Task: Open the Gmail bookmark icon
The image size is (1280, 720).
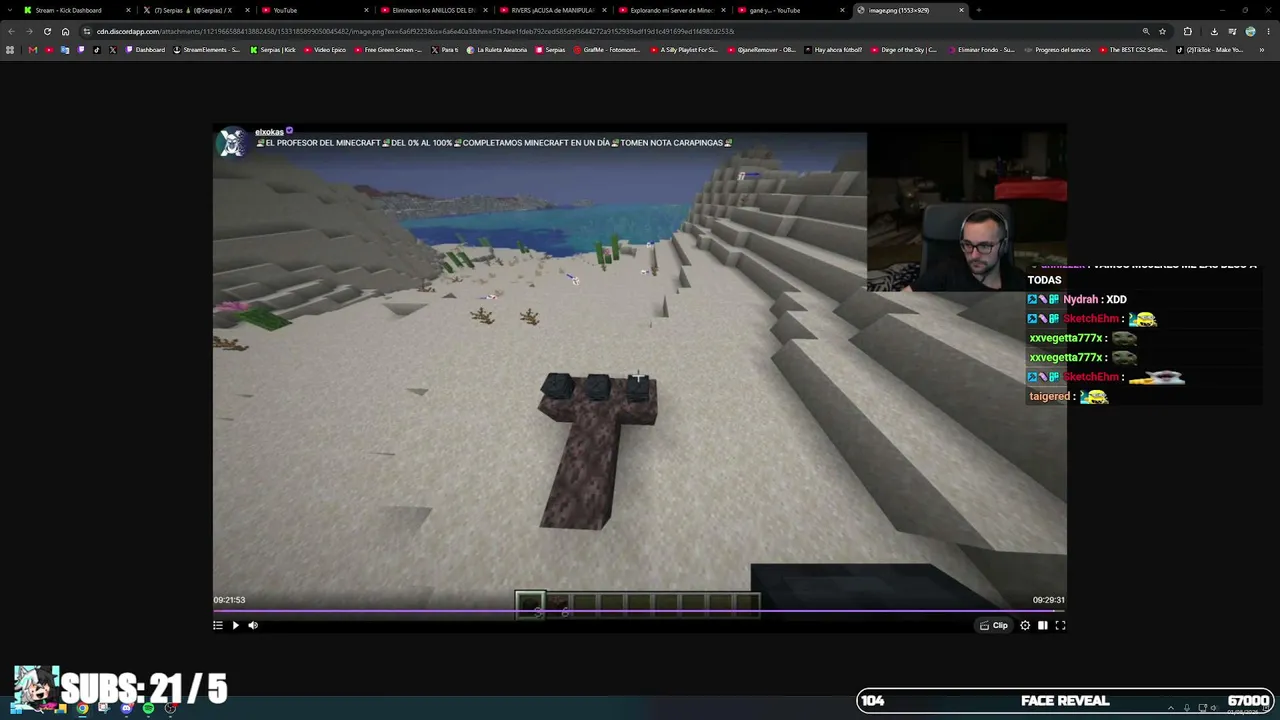Action: click(32, 50)
